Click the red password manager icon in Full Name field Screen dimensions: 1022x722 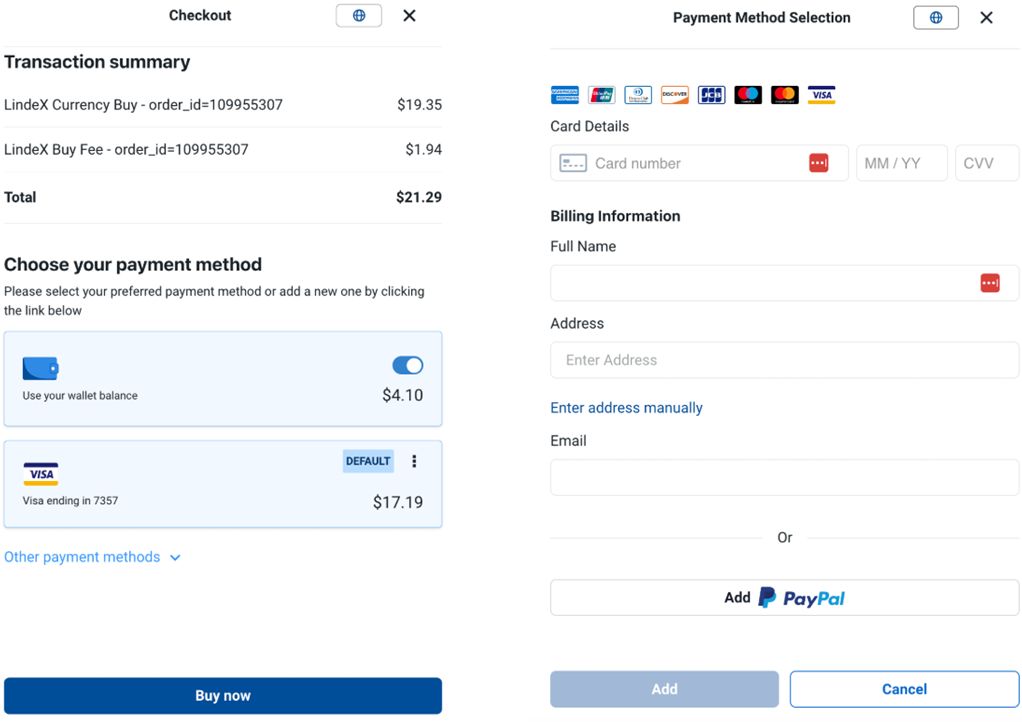coord(990,283)
